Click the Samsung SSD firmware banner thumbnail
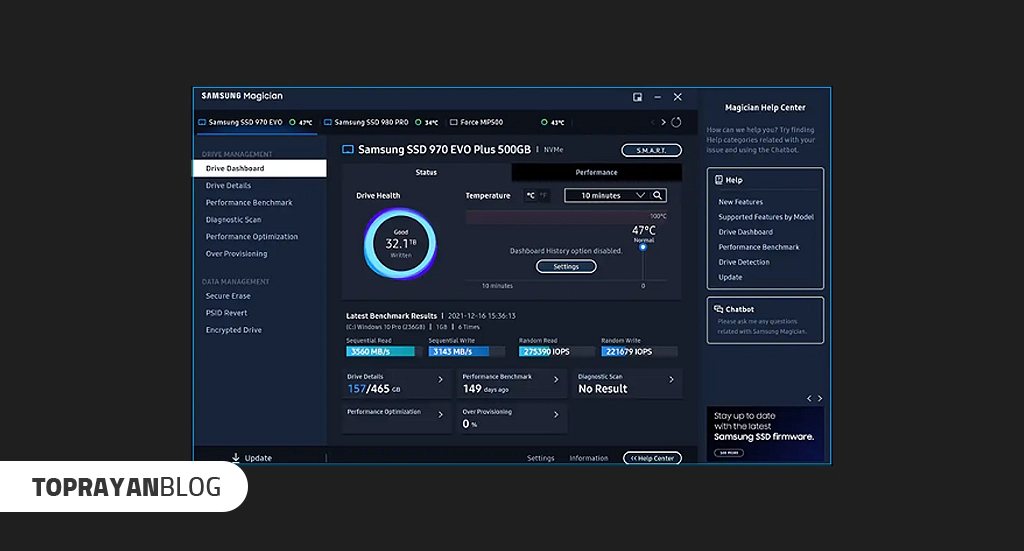Screen dimensions: 1024x551 pos(765,434)
